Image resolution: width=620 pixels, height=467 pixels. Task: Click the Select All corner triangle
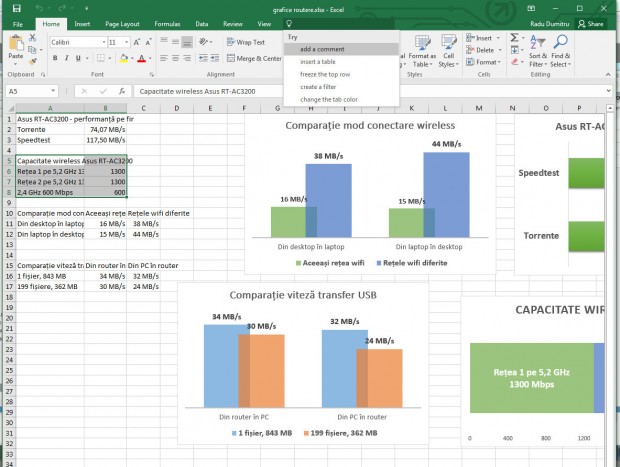tap(10, 108)
